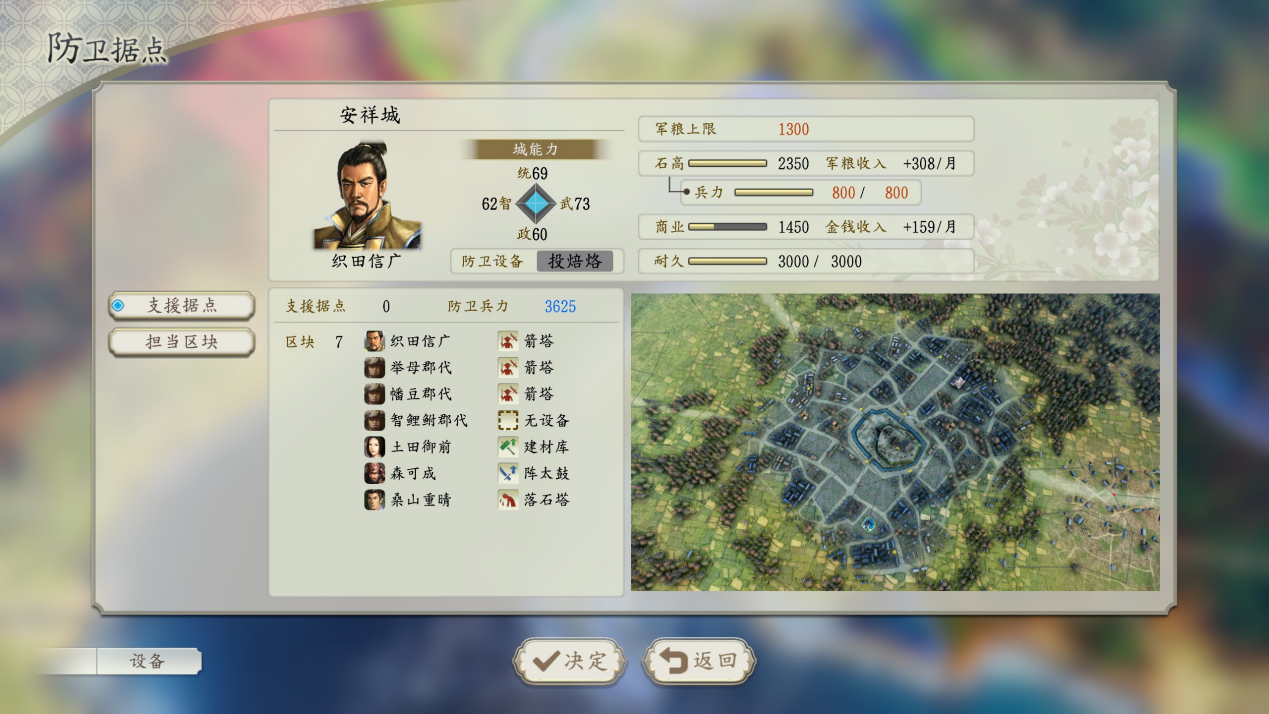Switch to the 担当区块 option

coord(181,341)
